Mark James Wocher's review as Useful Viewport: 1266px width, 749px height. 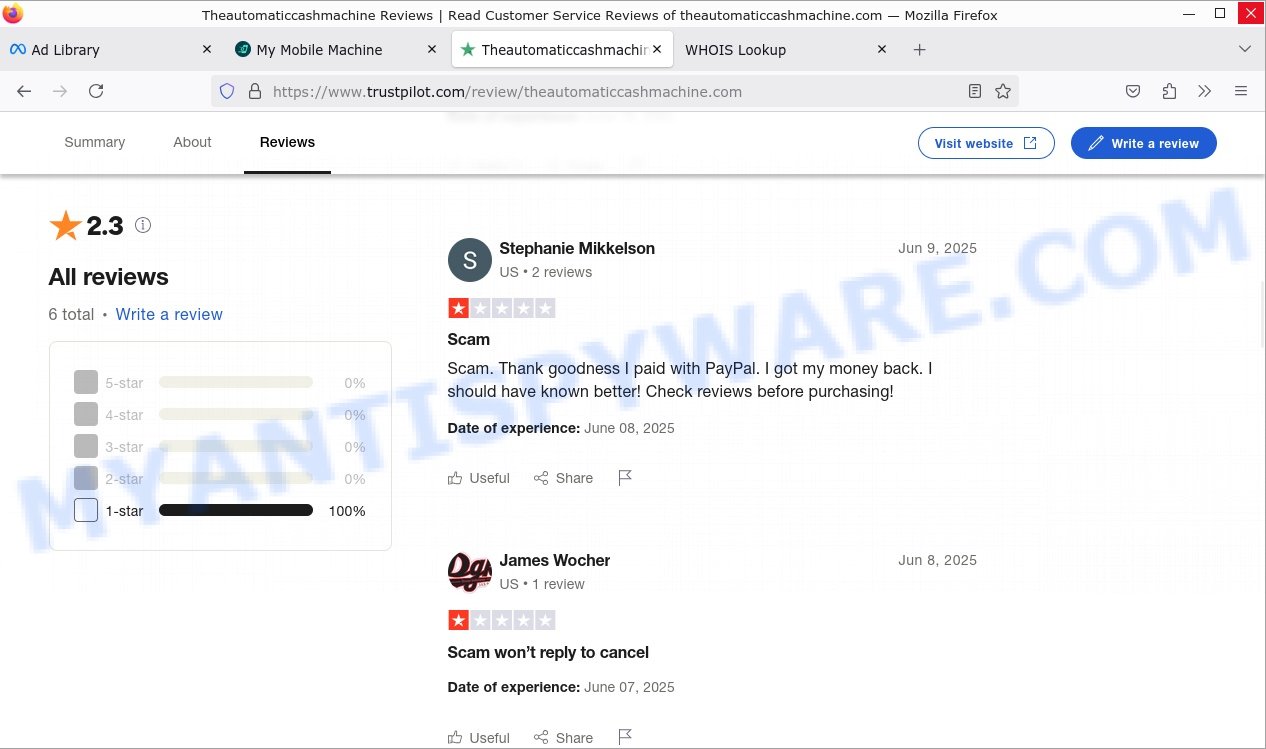[x=479, y=738]
